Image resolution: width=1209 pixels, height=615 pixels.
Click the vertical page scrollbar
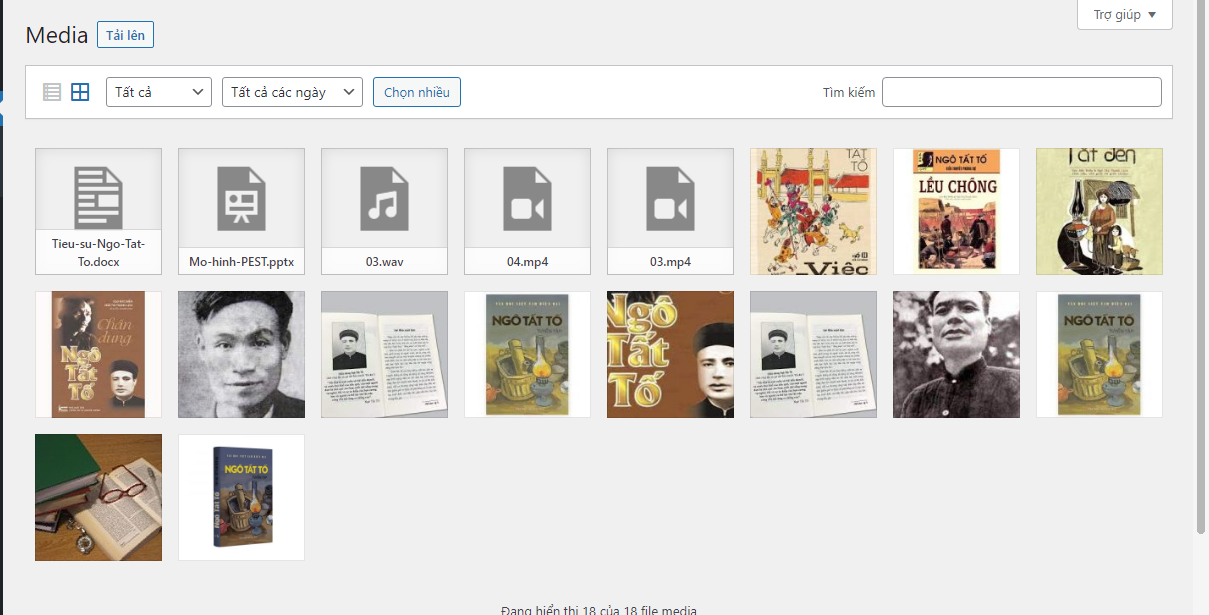pos(1201,270)
